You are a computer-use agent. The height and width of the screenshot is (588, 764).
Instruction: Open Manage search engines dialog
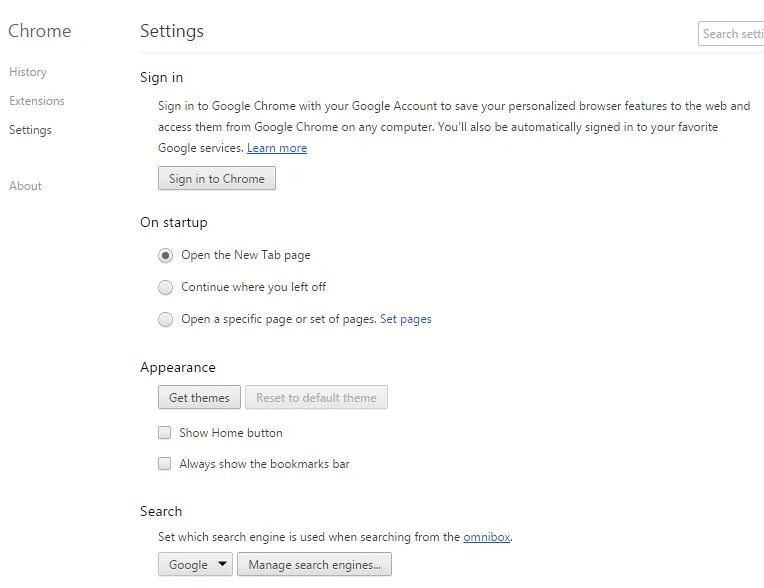[314, 565]
